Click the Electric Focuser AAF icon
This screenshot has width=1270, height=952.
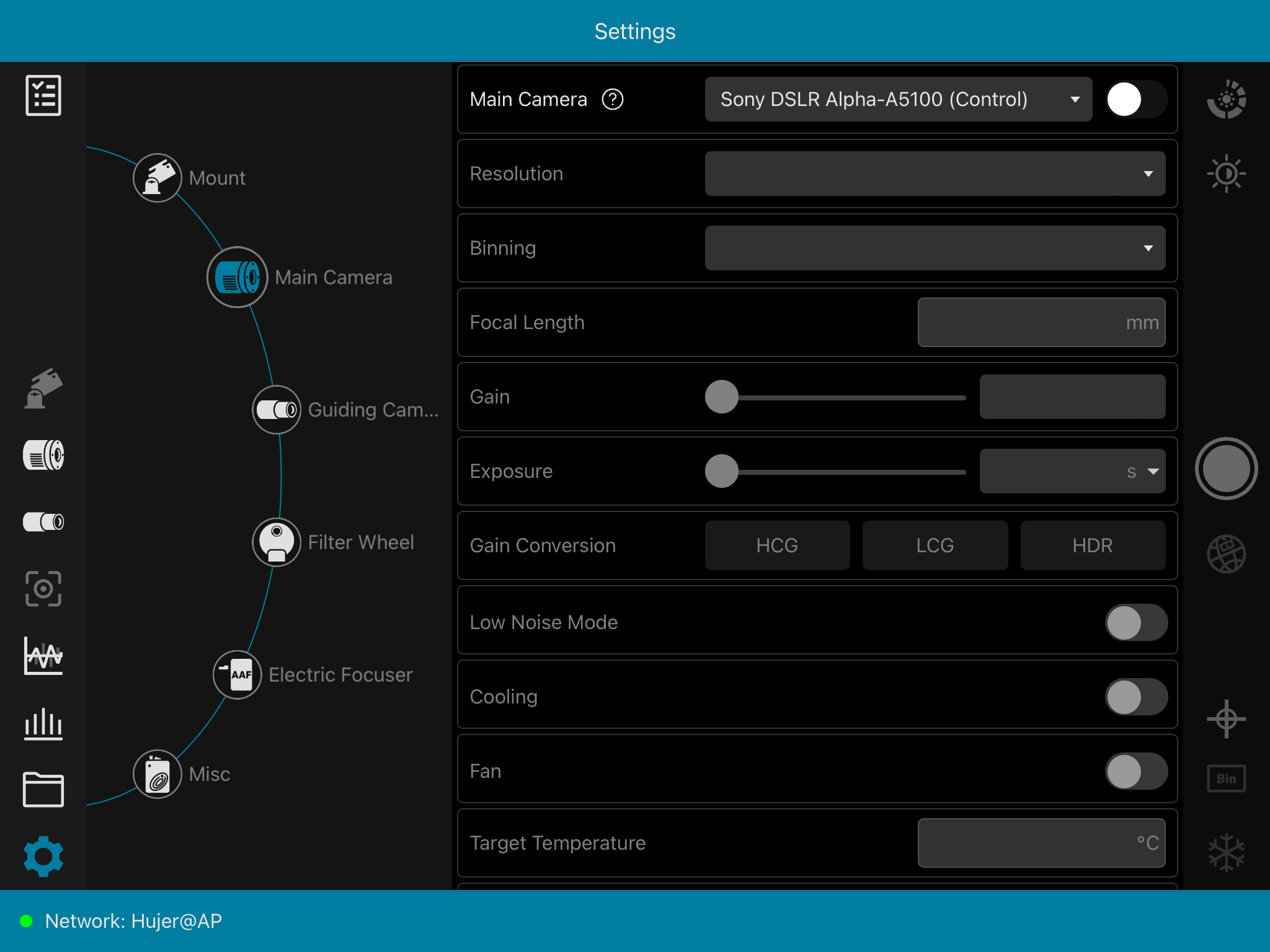237,675
